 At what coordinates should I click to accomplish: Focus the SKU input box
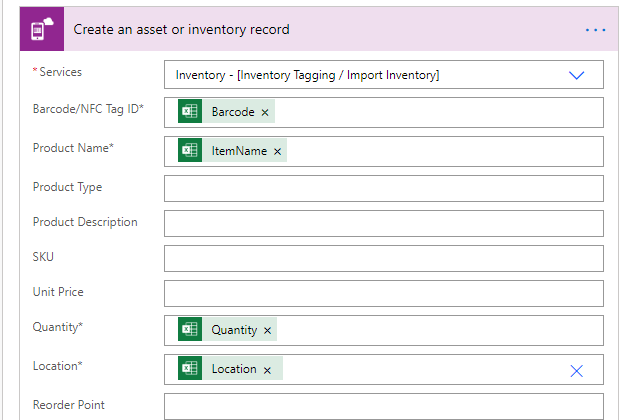384,259
